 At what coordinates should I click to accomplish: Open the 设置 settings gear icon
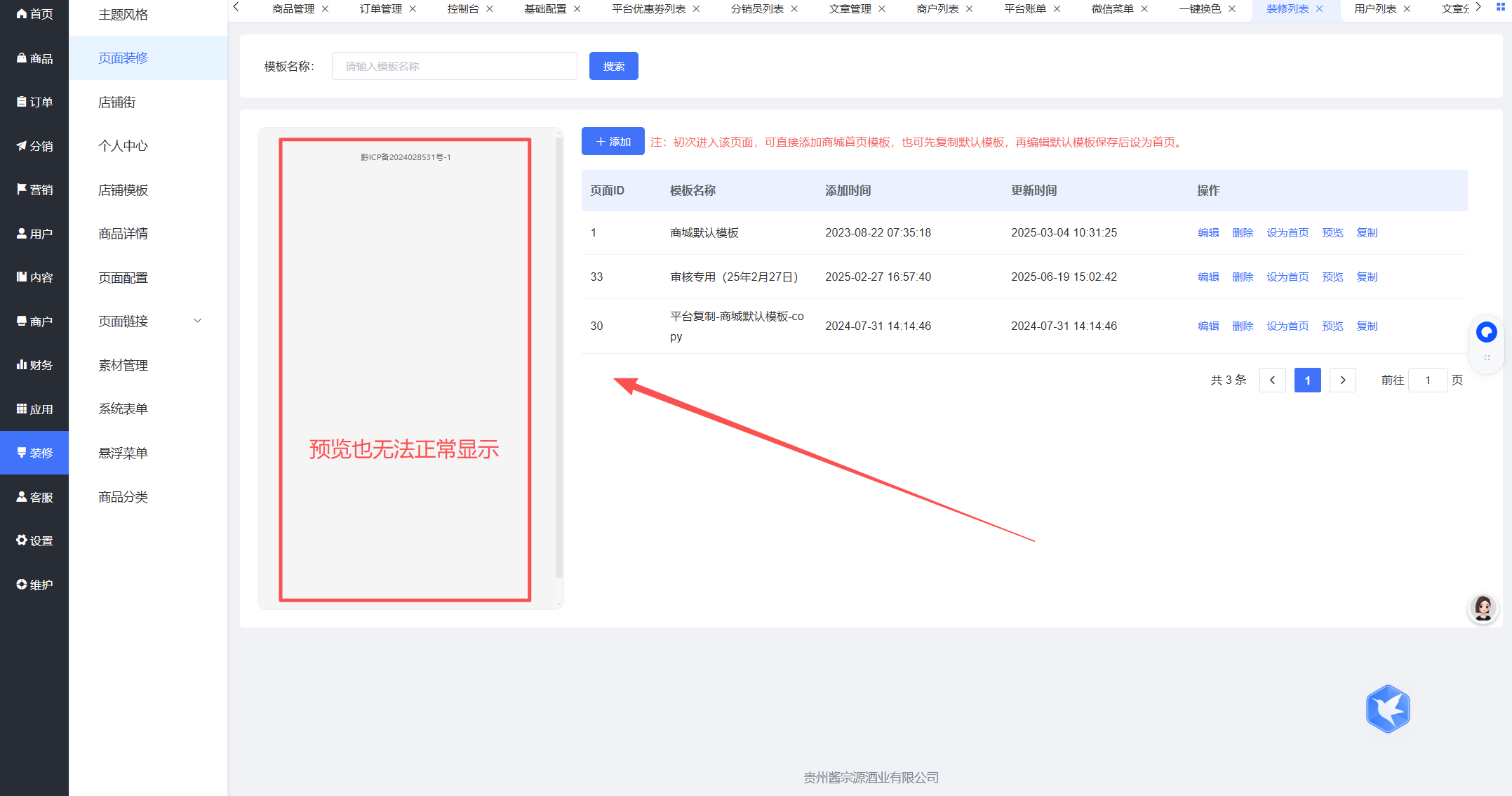22,540
